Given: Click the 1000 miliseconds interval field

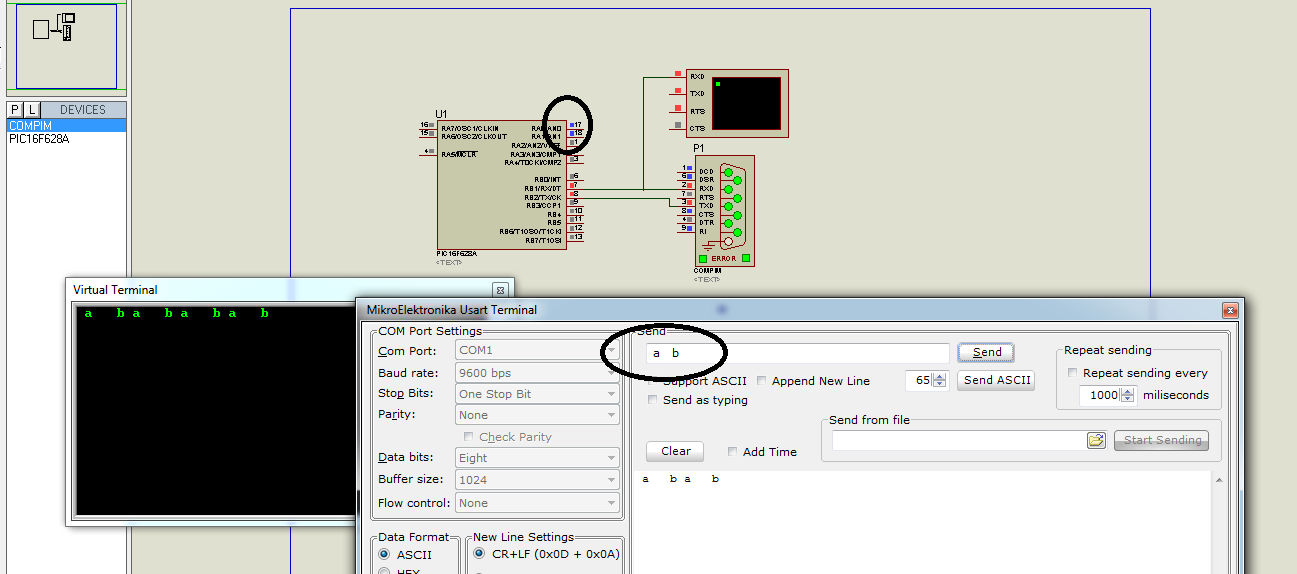Looking at the screenshot, I should click(x=1101, y=395).
